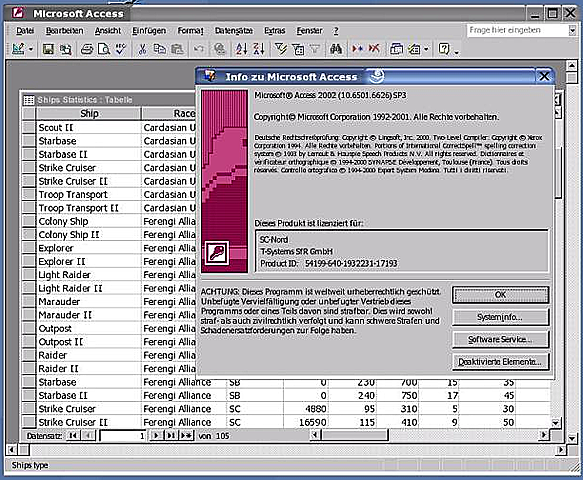Click the table's scroll right arrow

tap(544, 435)
